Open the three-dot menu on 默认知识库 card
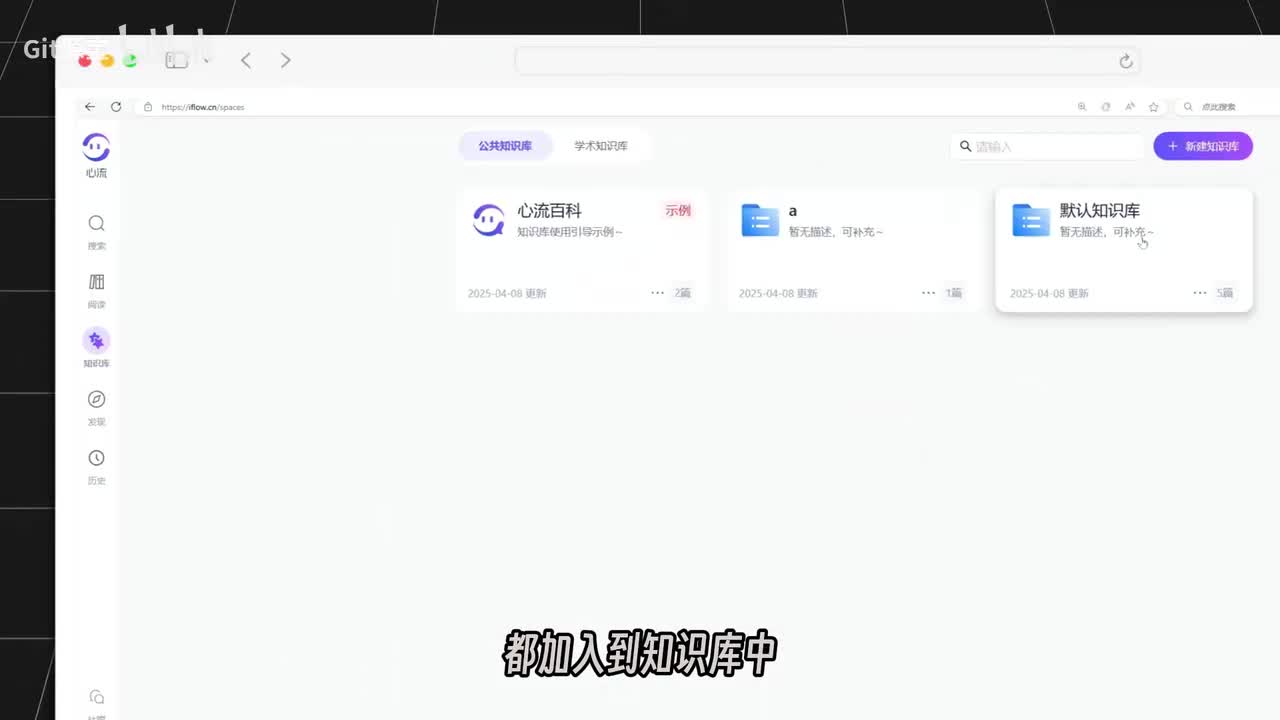 pos(1199,293)
